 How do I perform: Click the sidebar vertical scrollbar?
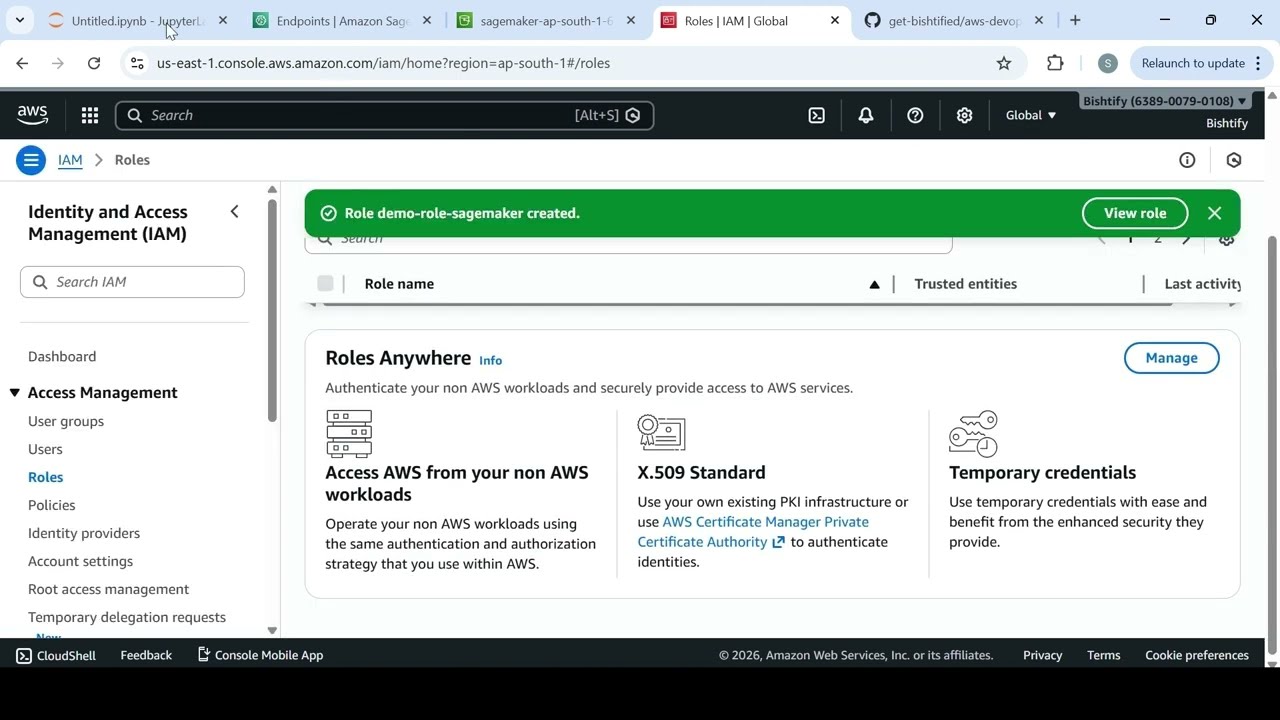click(x=272, y=310)
